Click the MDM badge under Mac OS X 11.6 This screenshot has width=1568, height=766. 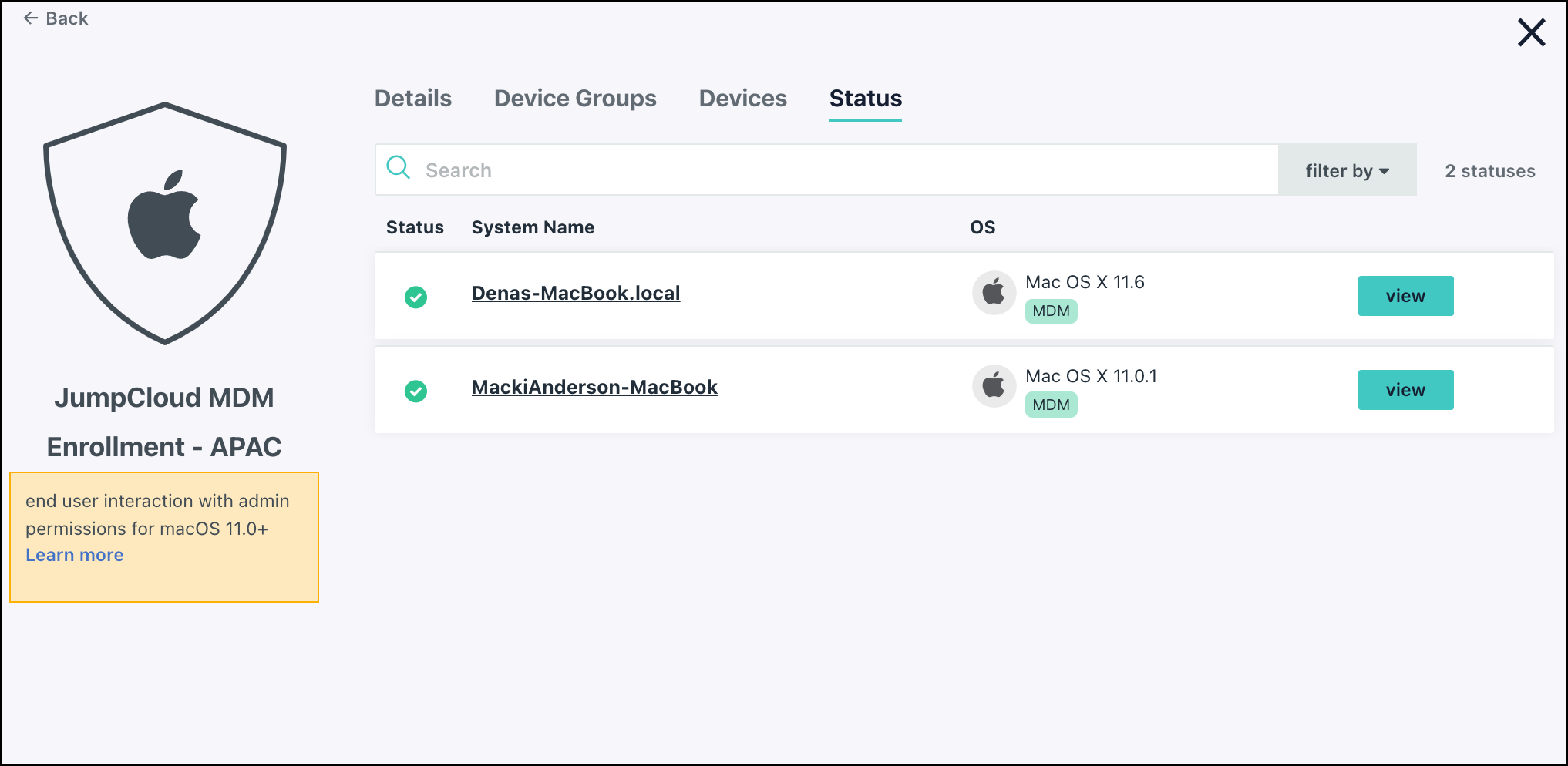click(1051, 311)
